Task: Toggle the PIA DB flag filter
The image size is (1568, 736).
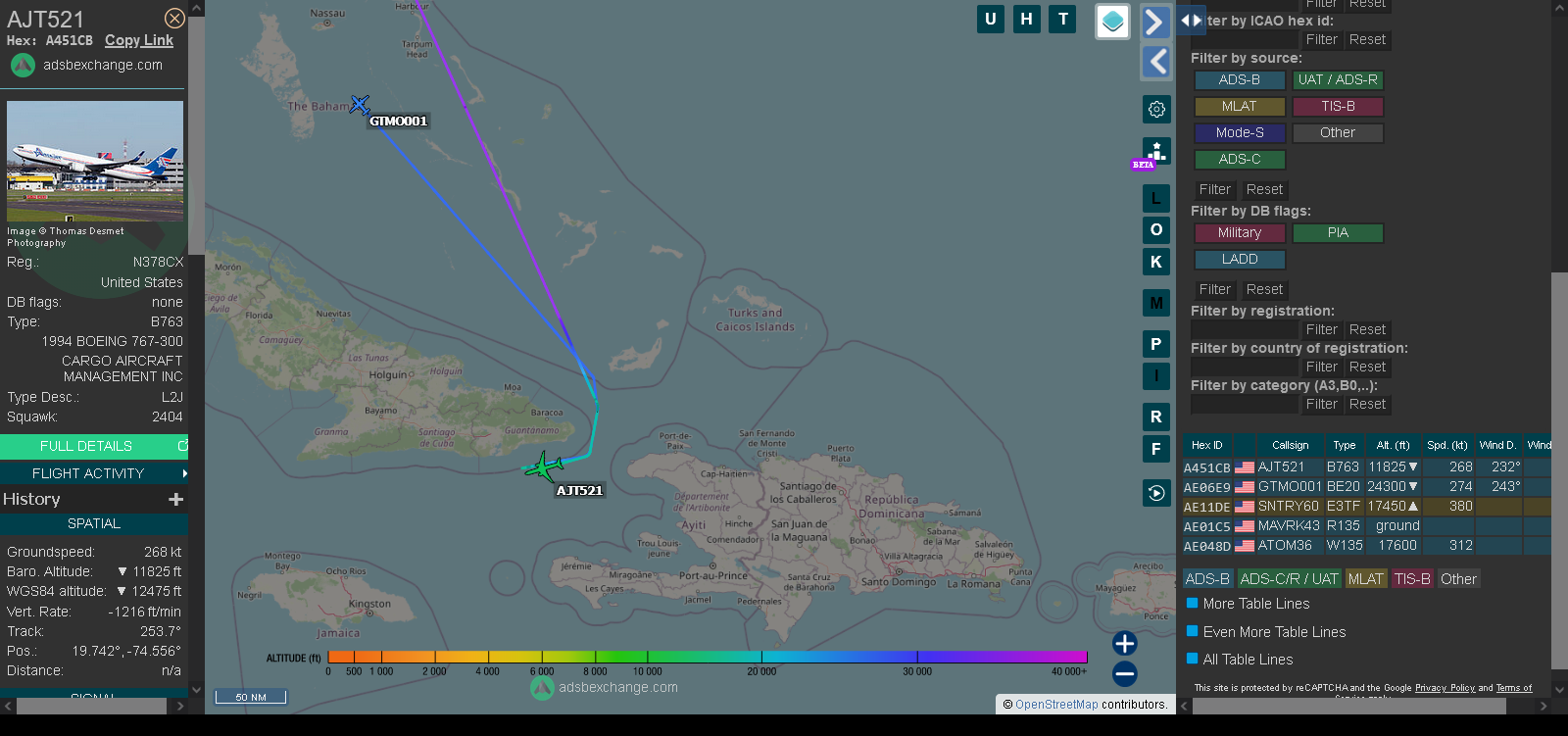Action: 1338,233
